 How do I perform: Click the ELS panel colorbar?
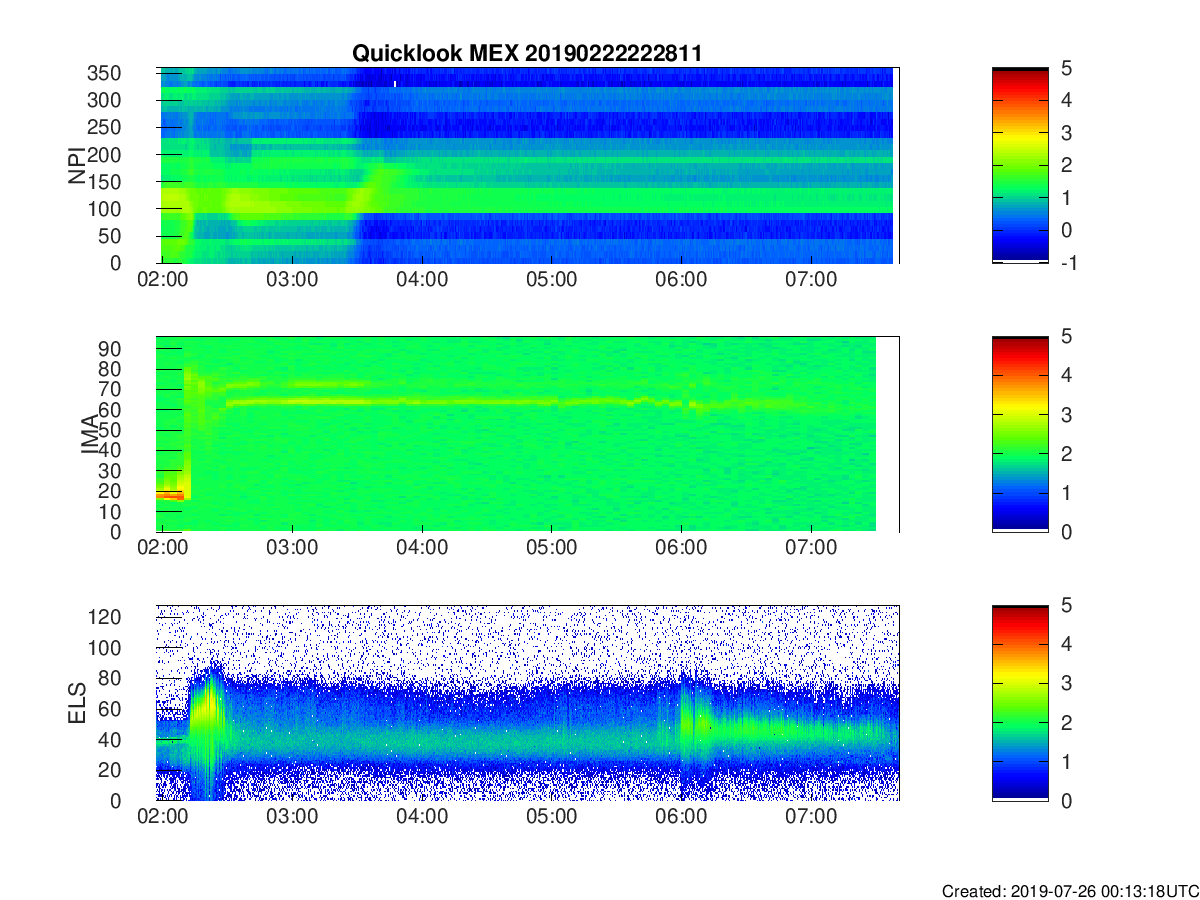point(1020,703)
